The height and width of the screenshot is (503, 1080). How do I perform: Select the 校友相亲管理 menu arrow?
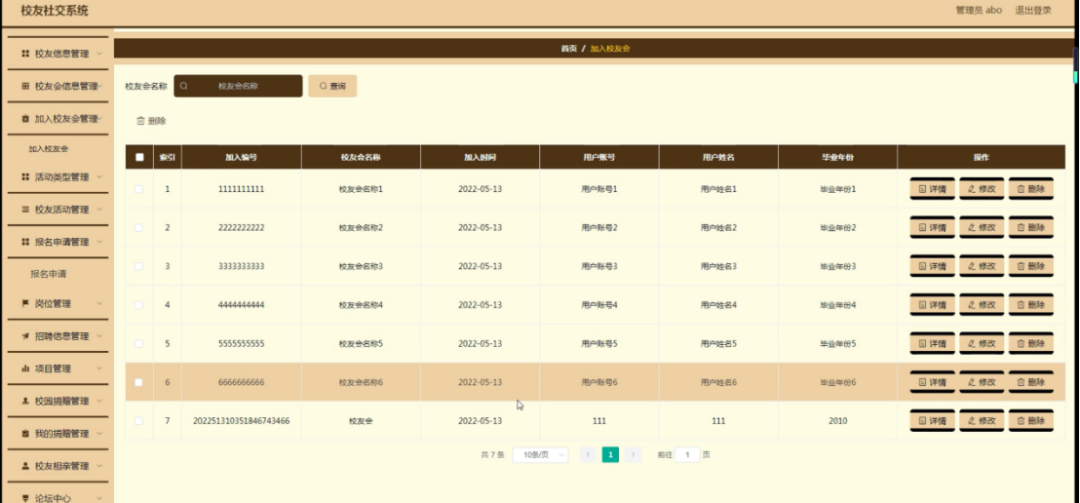pos(100,466)
